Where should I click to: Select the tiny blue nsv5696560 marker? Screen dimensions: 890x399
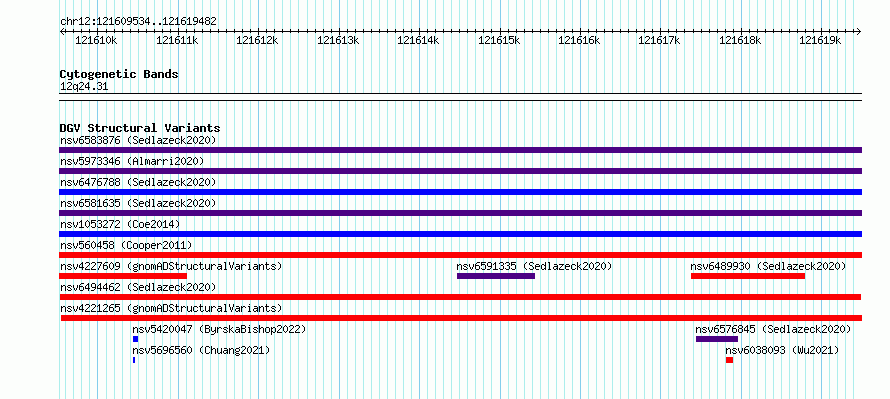pyautogui.click(x=134, y=360)
